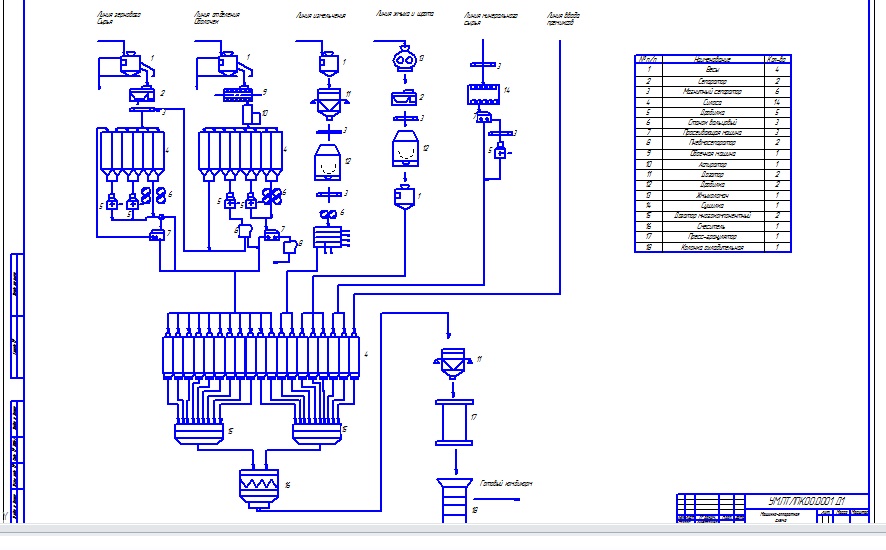Select the cooling column symbol numbered 18
Viewport: 886px width, 550px height.
[x=454, y=500]
